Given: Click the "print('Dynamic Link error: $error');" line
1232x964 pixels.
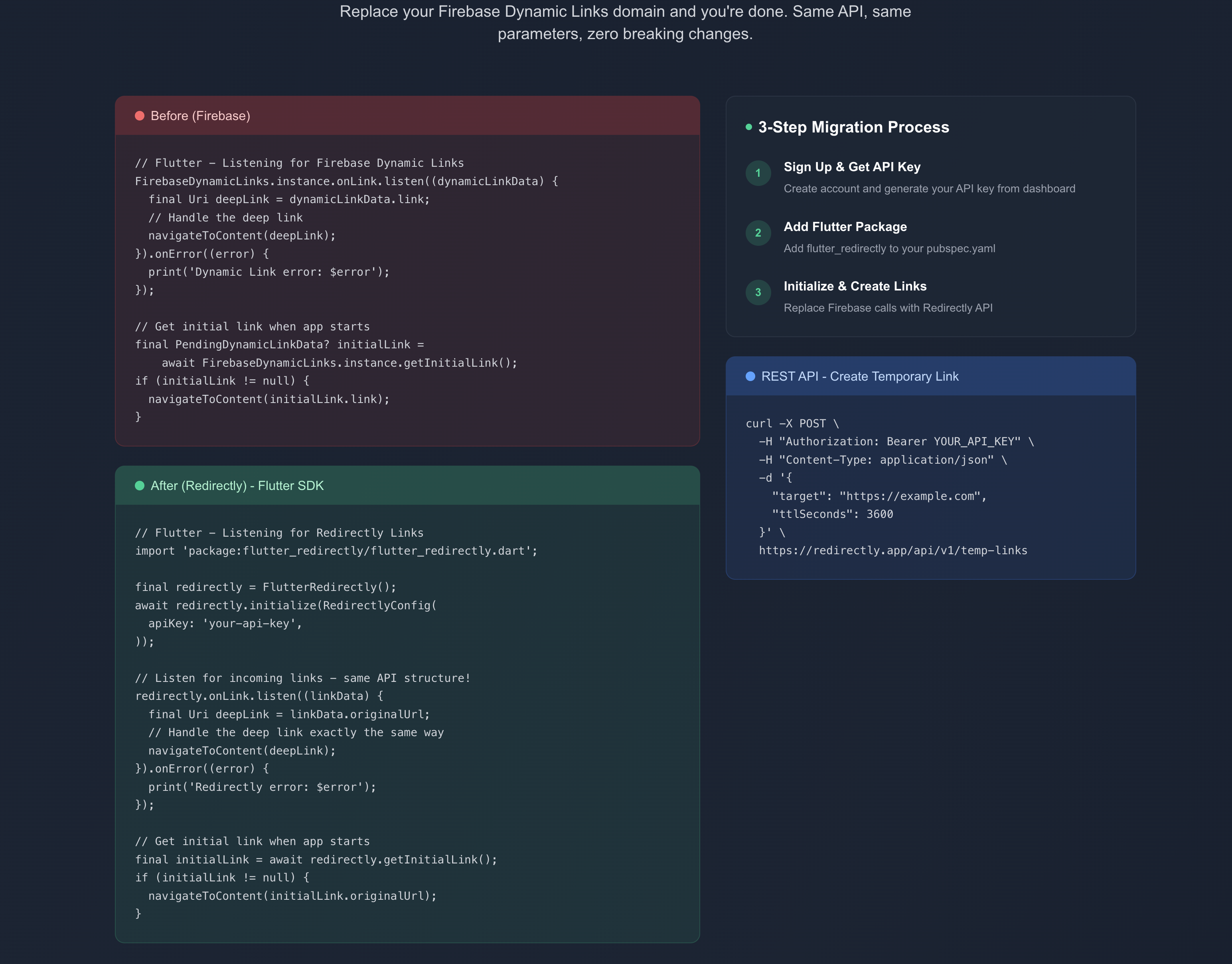Looking at the screenshot, I should [x=269, y=272].
